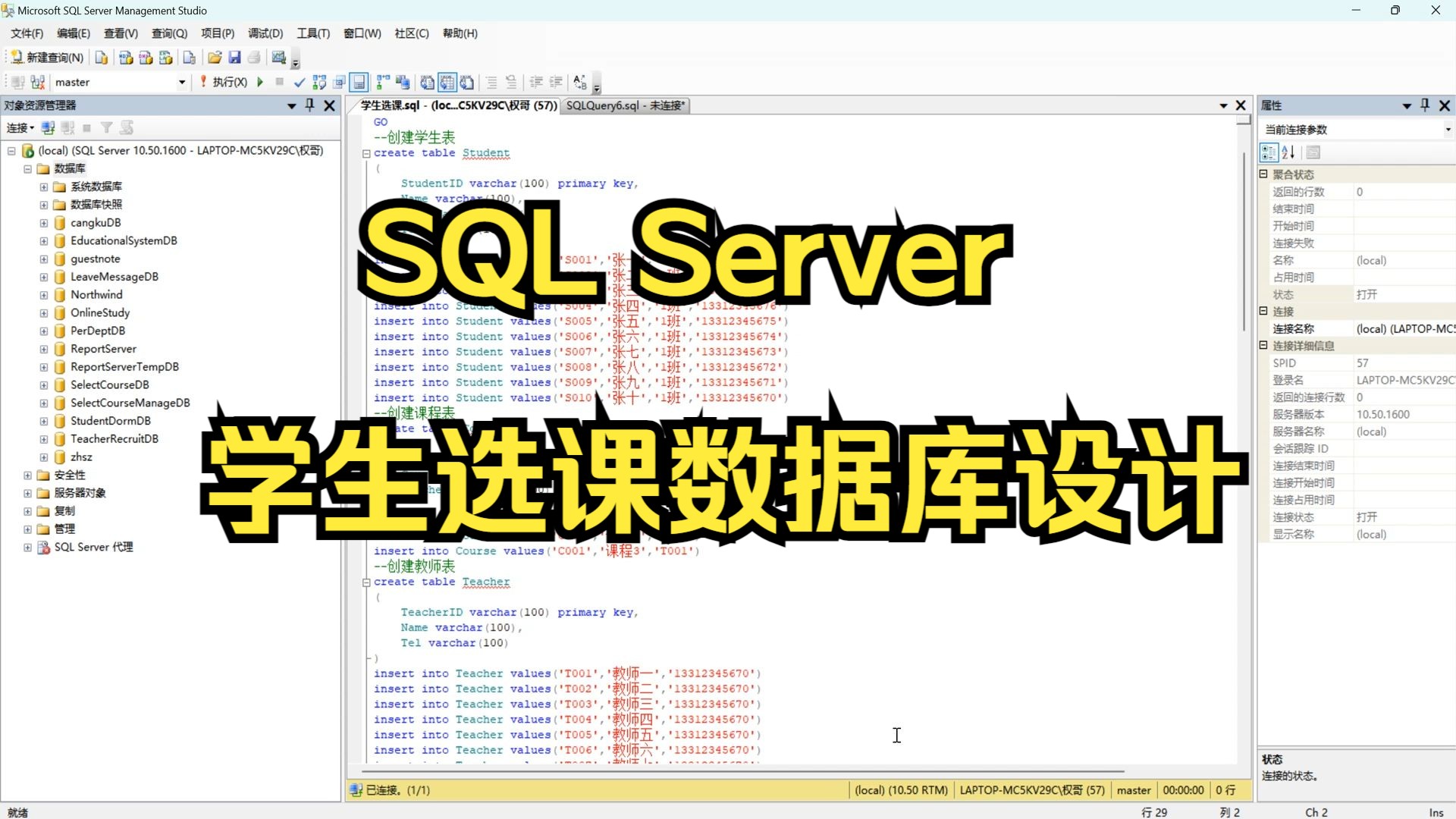
Task: Switch to the 学生选课.sql tab
Action: (x=458, y=105)
